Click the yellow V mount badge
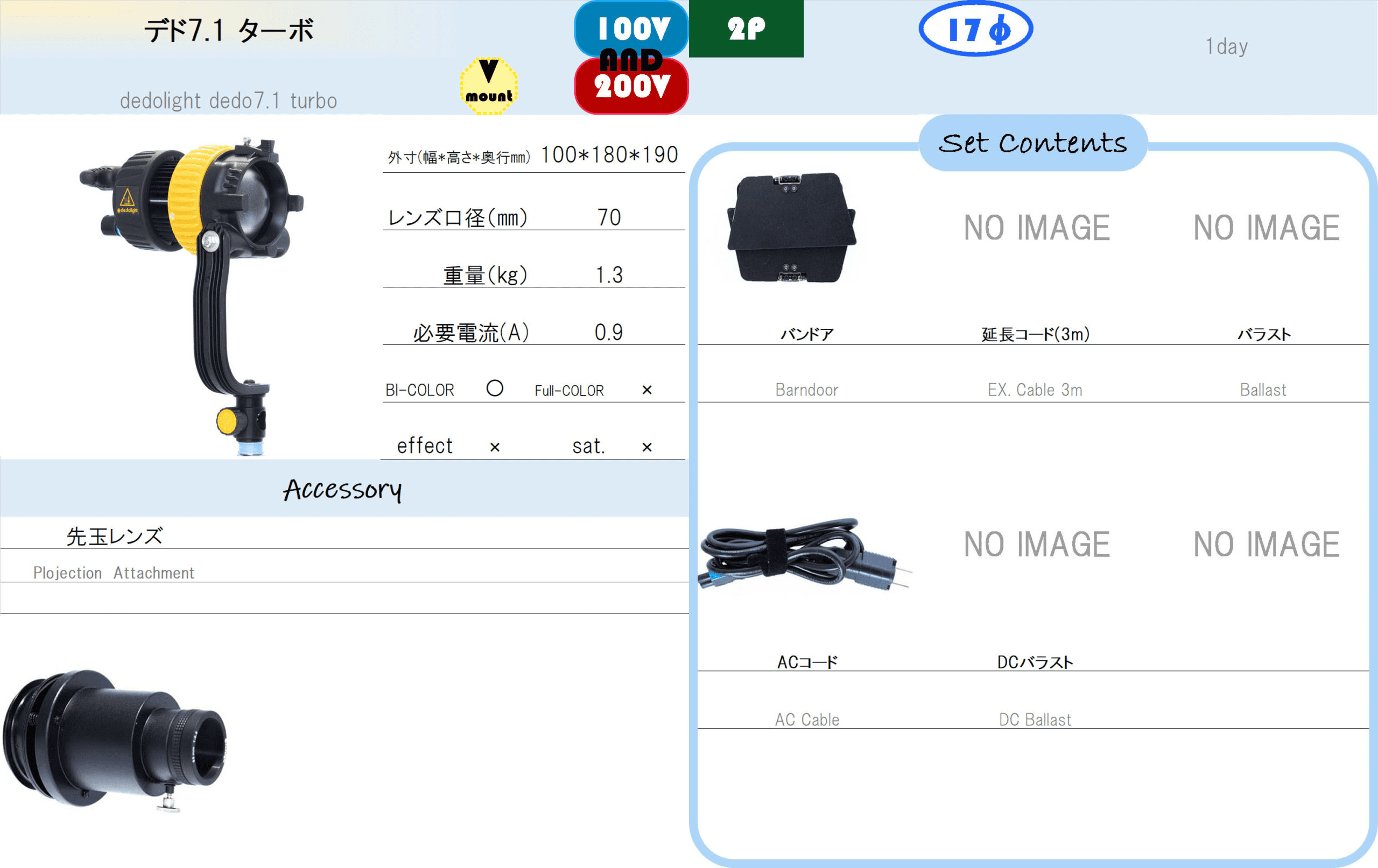Viewport: 1378px width, 868px height. point(488,86)
